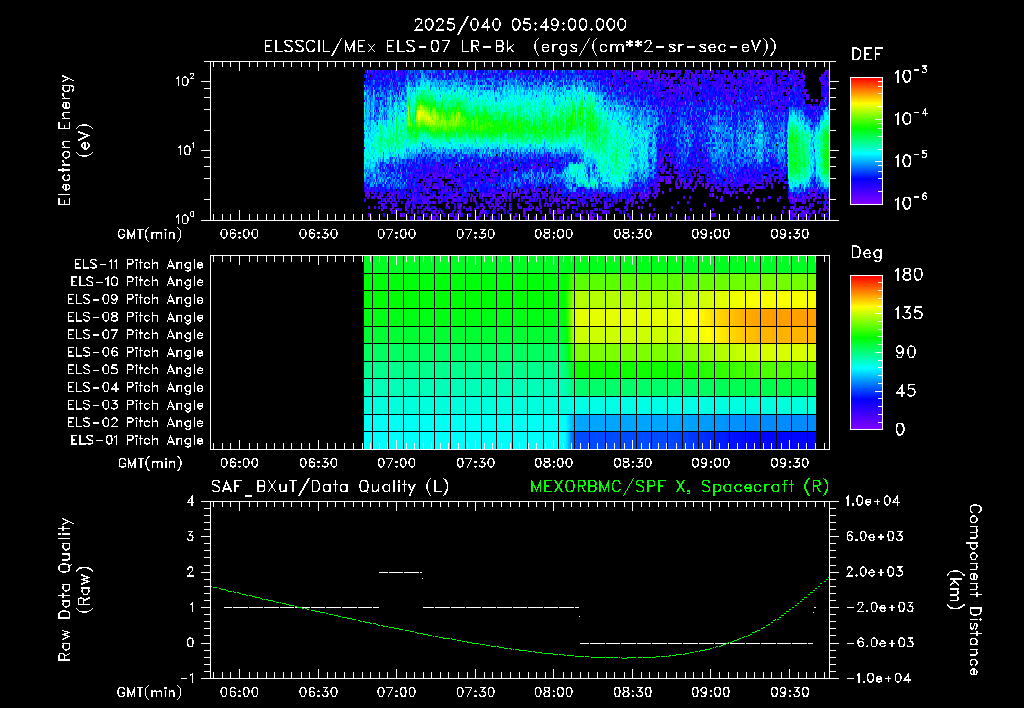This screenshot has height=708, width=1024.
Task: Select the ELS-05 Pitch Angle row label
Action: pyautogui.click(x=135, y=370)
